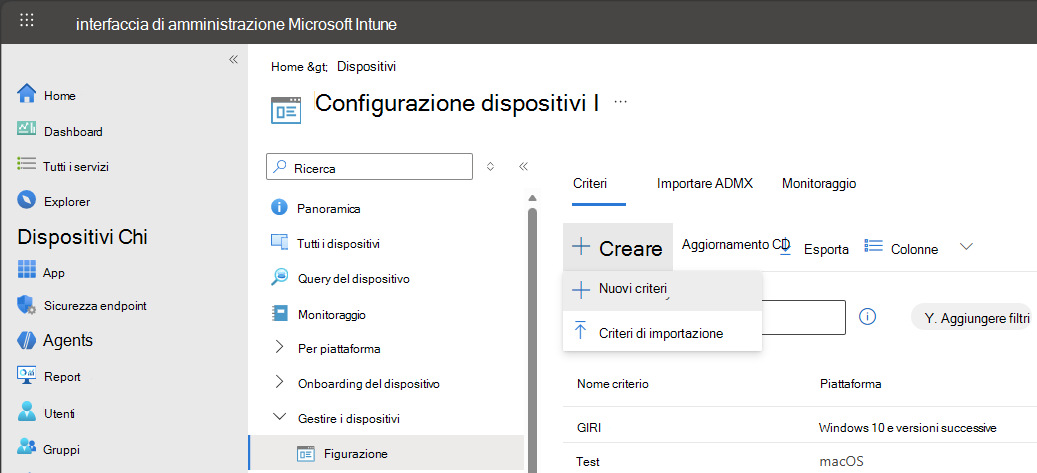Screen dimensions: 1037x473
Task: Click the Aggiungere filtri button
Action: point(971,318)
